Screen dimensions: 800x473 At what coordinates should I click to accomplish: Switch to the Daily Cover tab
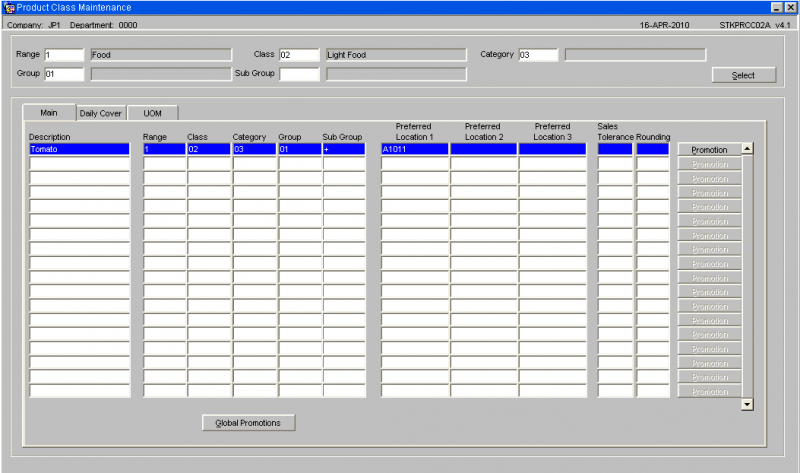(101, 113)
